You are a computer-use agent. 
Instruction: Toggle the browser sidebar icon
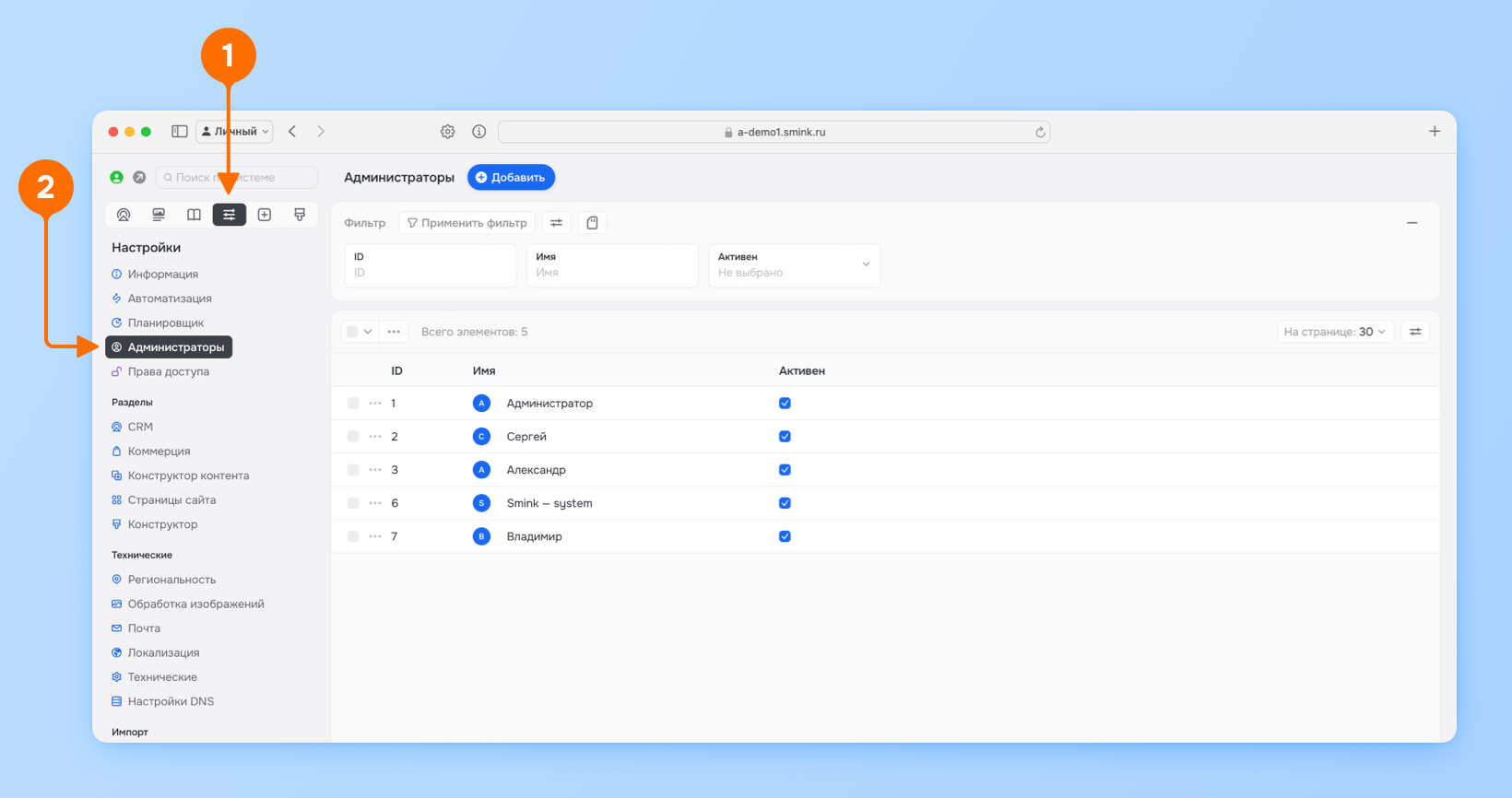(180, 132)
